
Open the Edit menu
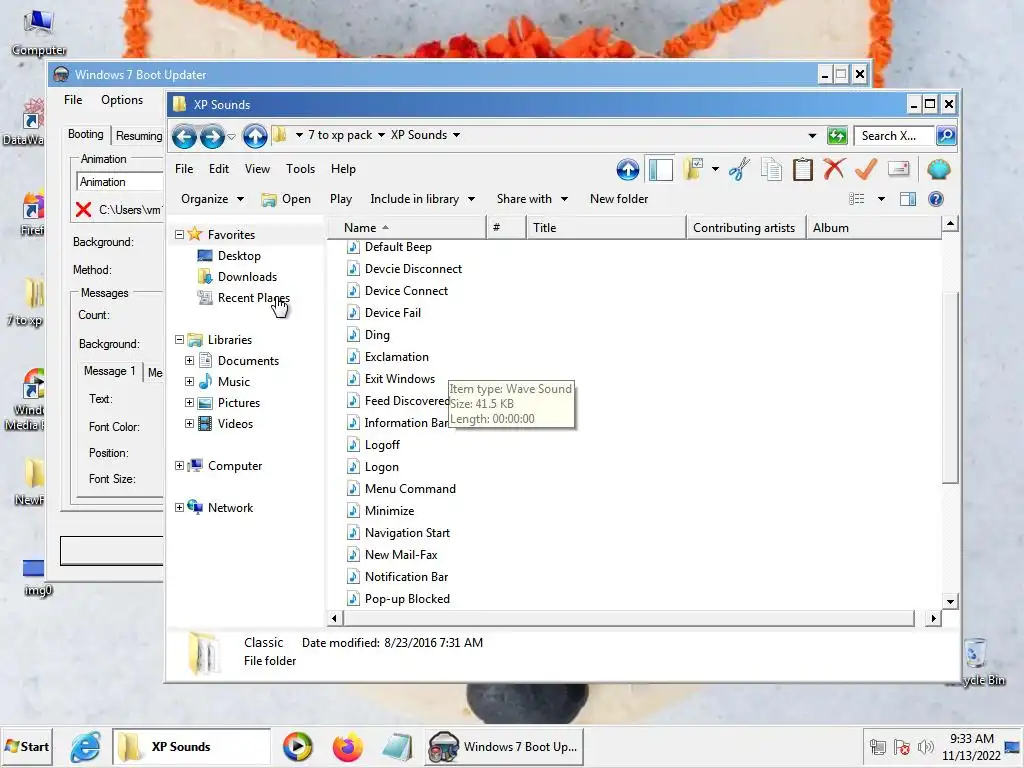coord(219,169)
